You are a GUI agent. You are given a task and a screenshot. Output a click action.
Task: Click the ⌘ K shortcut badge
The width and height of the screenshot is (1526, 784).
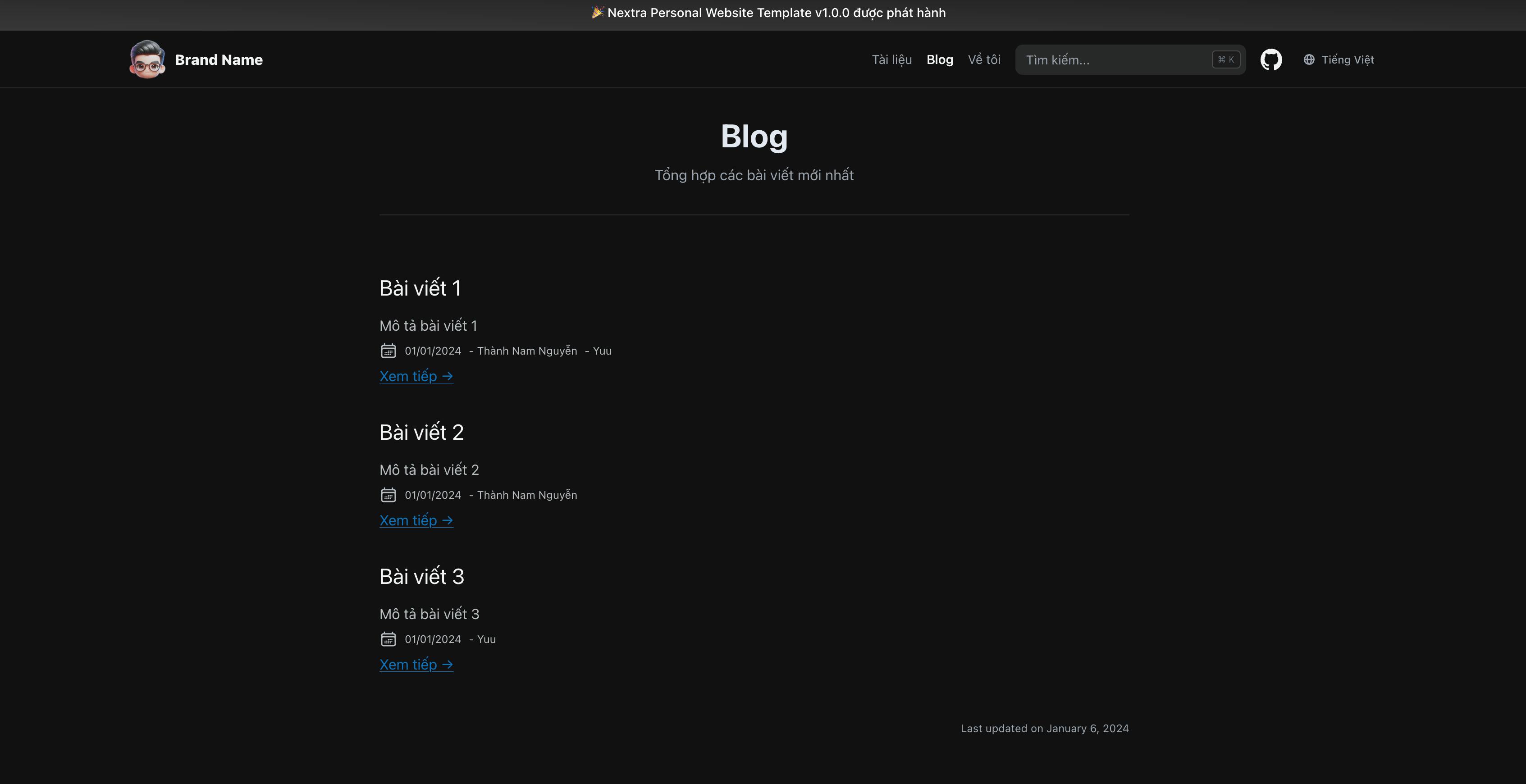click(1226, 60)
